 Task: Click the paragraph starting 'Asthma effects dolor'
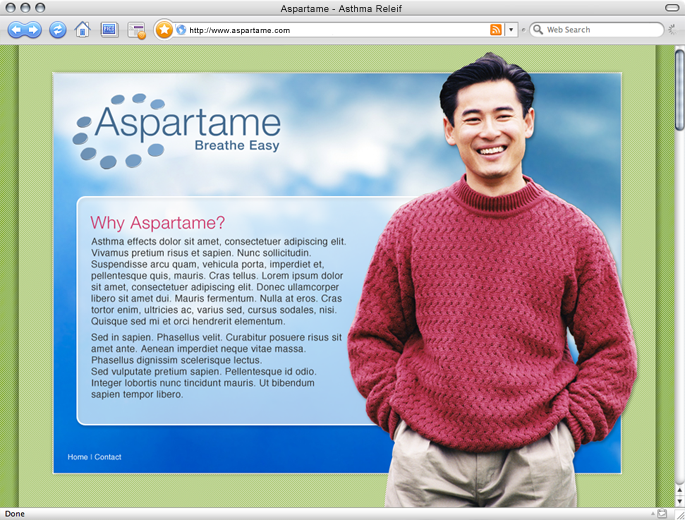click(x=218, y=281)
